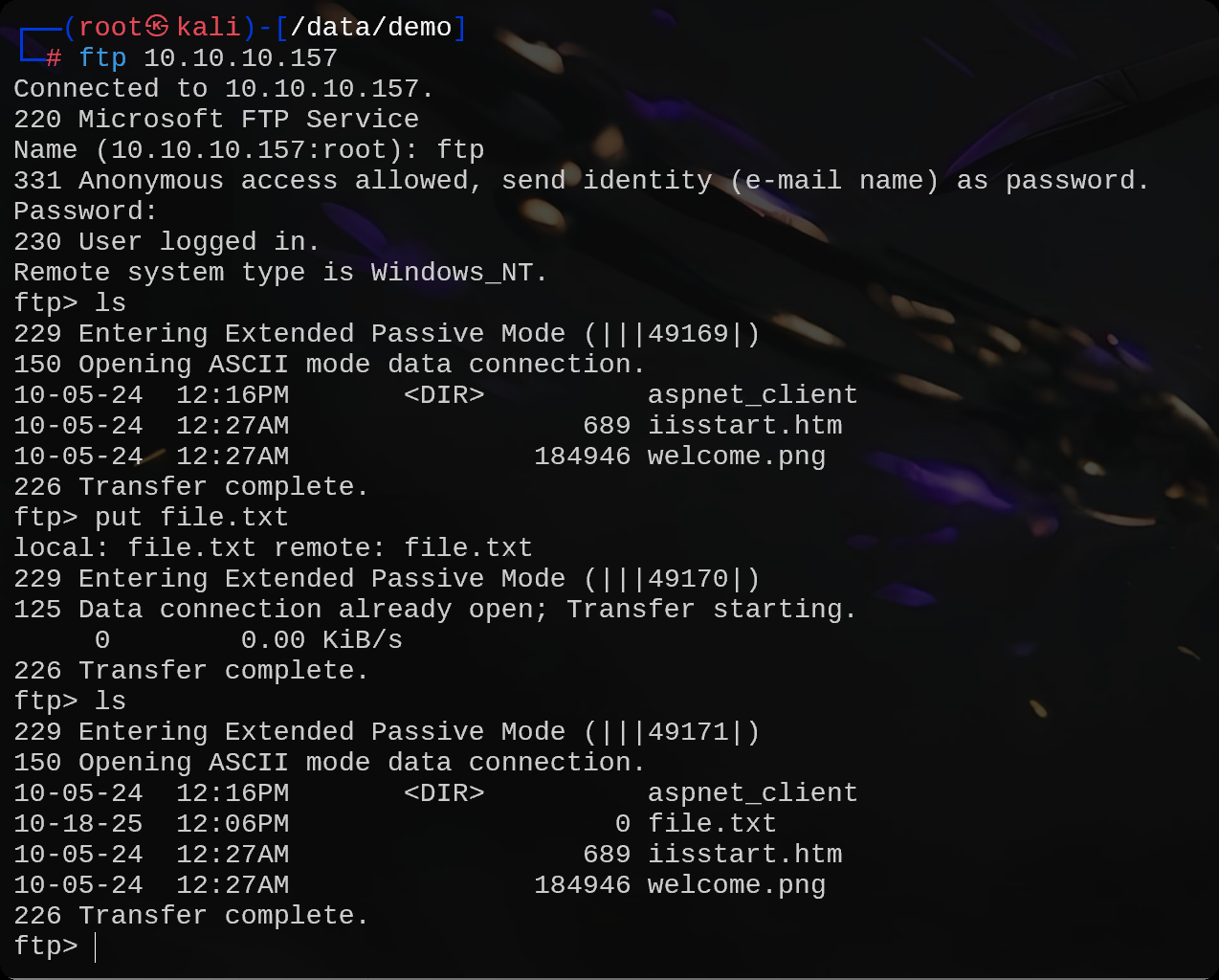Click the <DIR> marker in the first listing
1219x980 pixels.
coord(444,395)
